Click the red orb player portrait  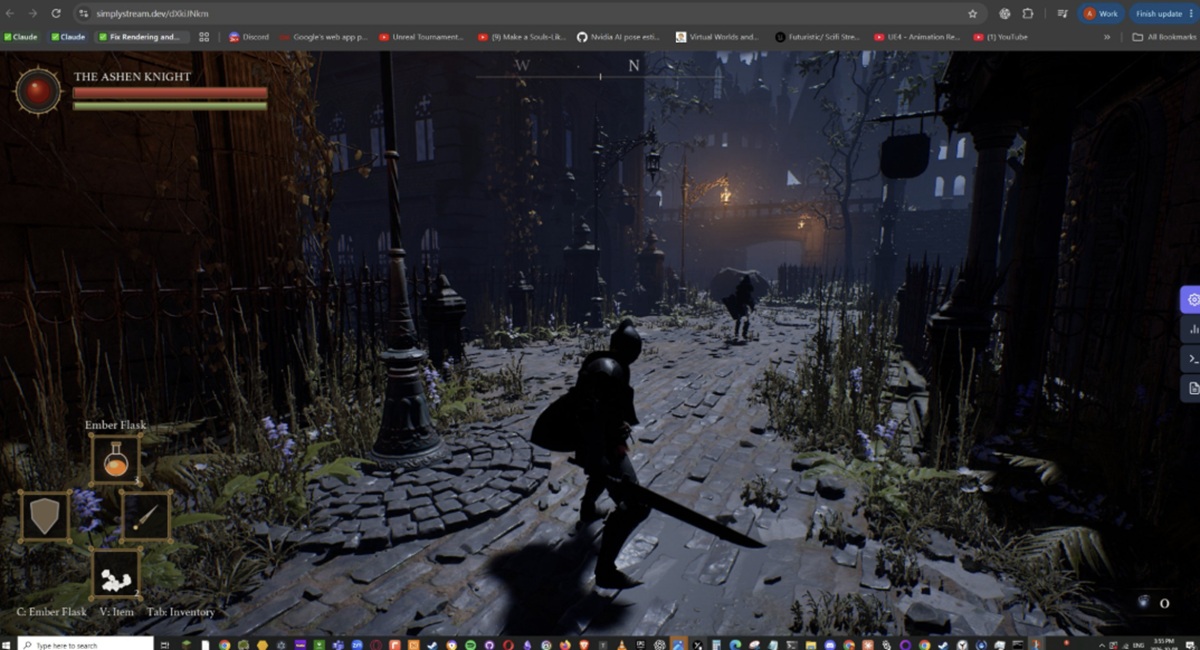[38, 91]
